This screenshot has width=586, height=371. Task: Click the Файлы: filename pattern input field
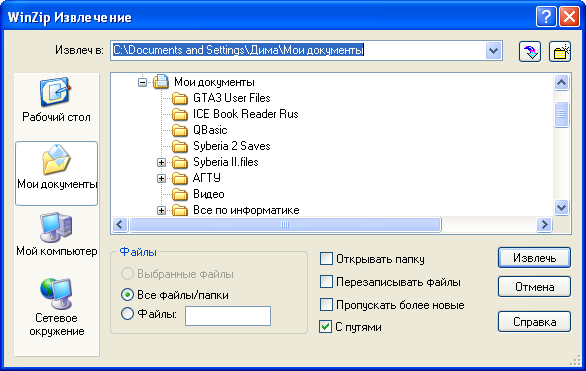(228, 316)
